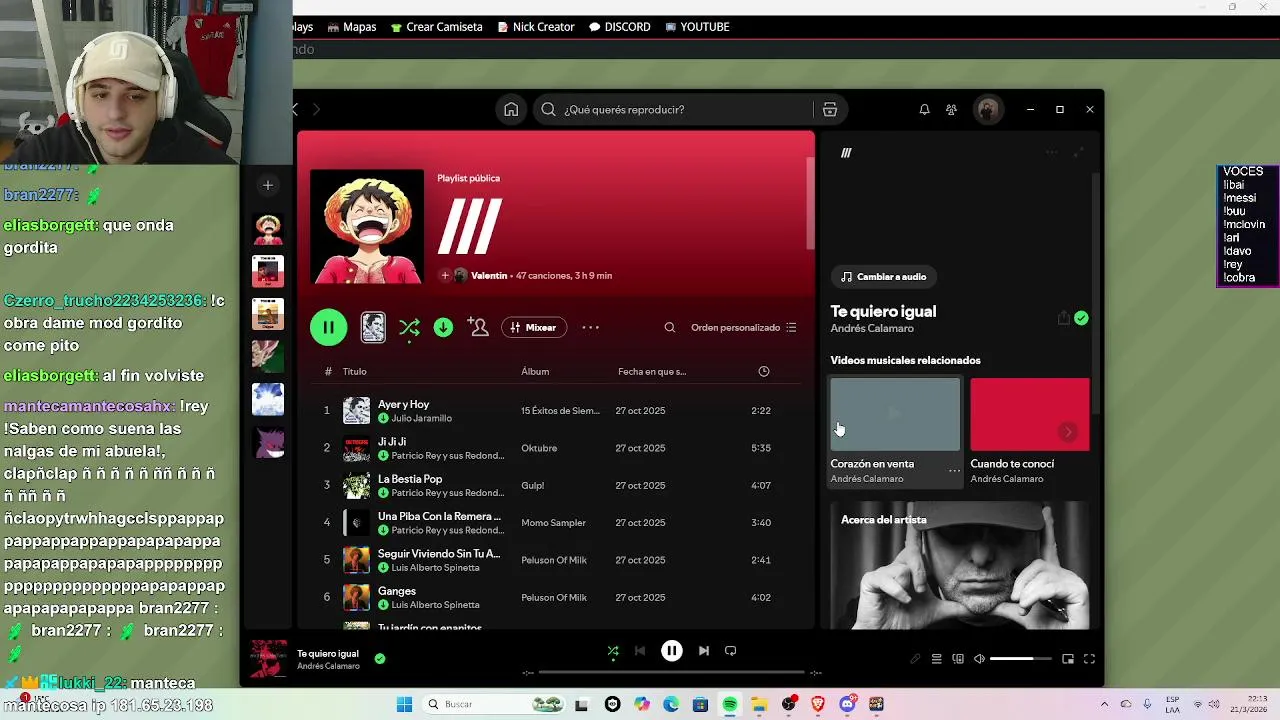Search within the playlist using the magnifier icon
Image resolution: width=1280 pixels, height=720 pixels.
pyautogui.click(x=670, y=328)
